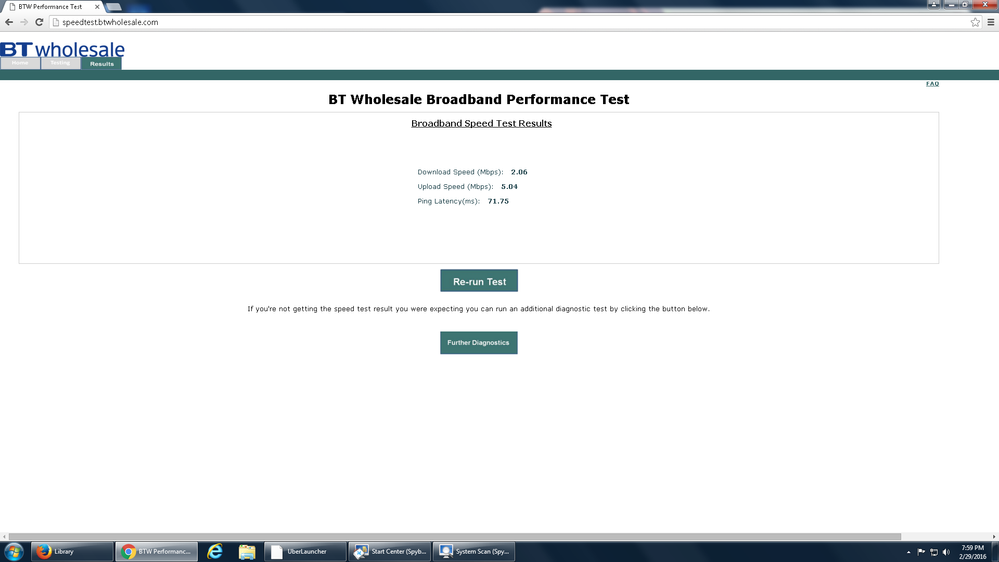
Task: Bookmark this page with the star icon
Action: point(975,22)
